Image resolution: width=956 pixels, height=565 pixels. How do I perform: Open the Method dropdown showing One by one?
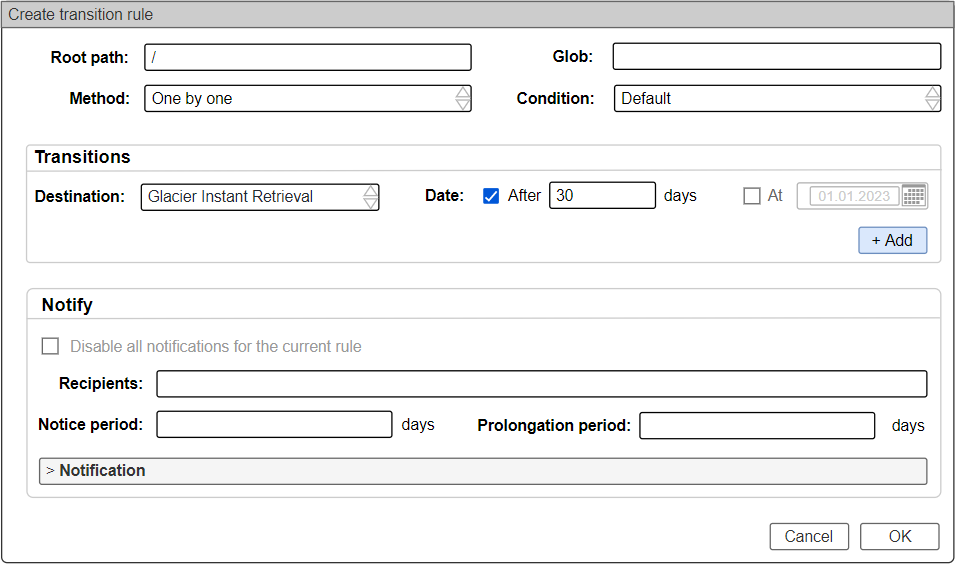coord(308,98)
